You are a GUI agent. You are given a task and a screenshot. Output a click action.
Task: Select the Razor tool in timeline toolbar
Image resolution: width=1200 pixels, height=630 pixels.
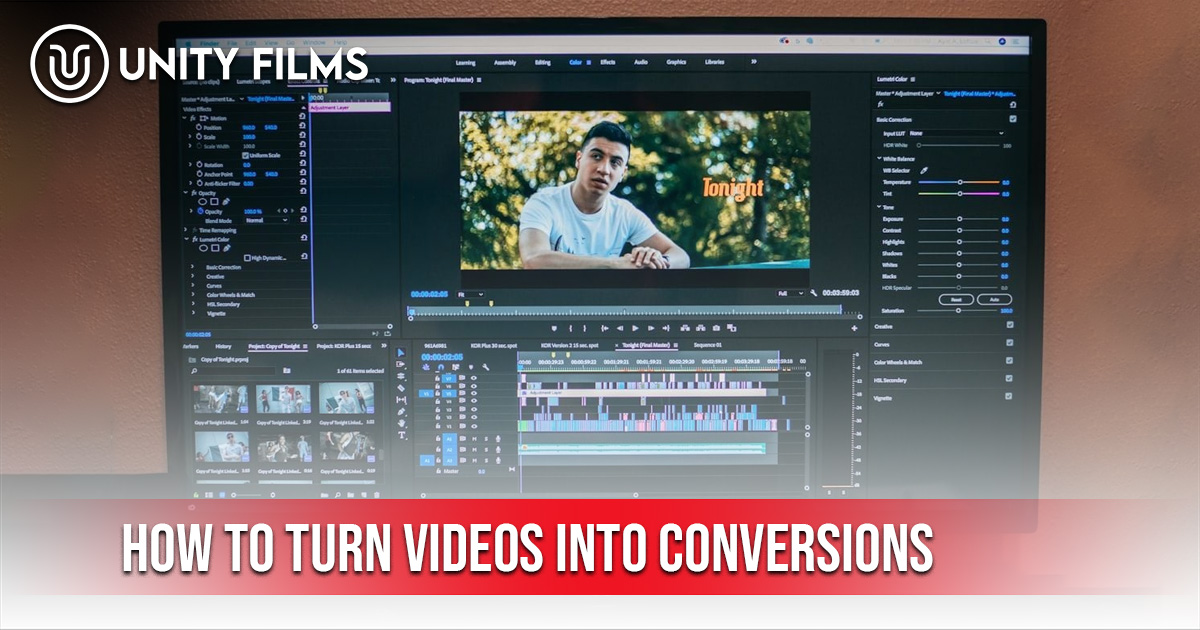pos(401,388)
